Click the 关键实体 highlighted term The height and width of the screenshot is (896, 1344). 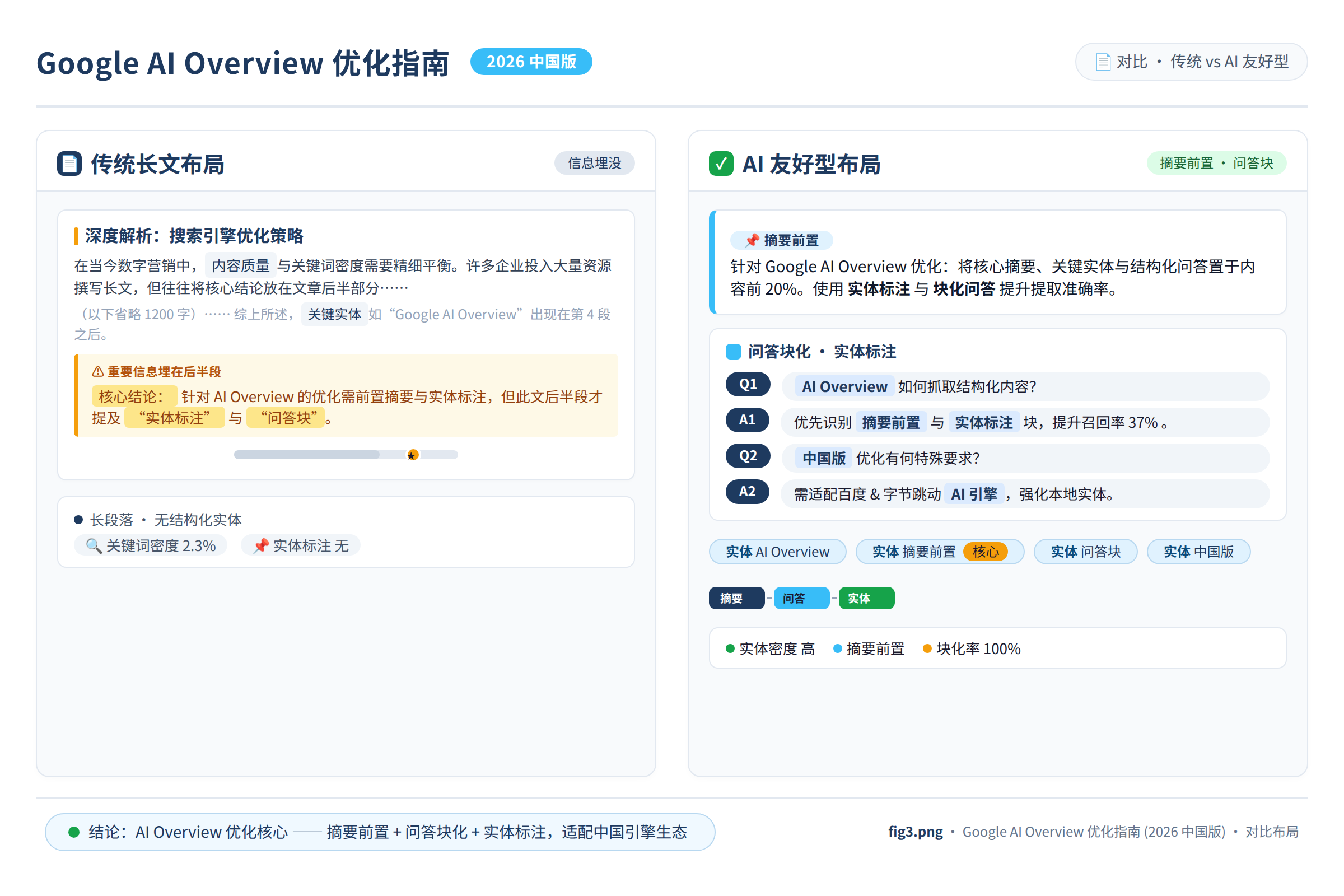[334, 314]
